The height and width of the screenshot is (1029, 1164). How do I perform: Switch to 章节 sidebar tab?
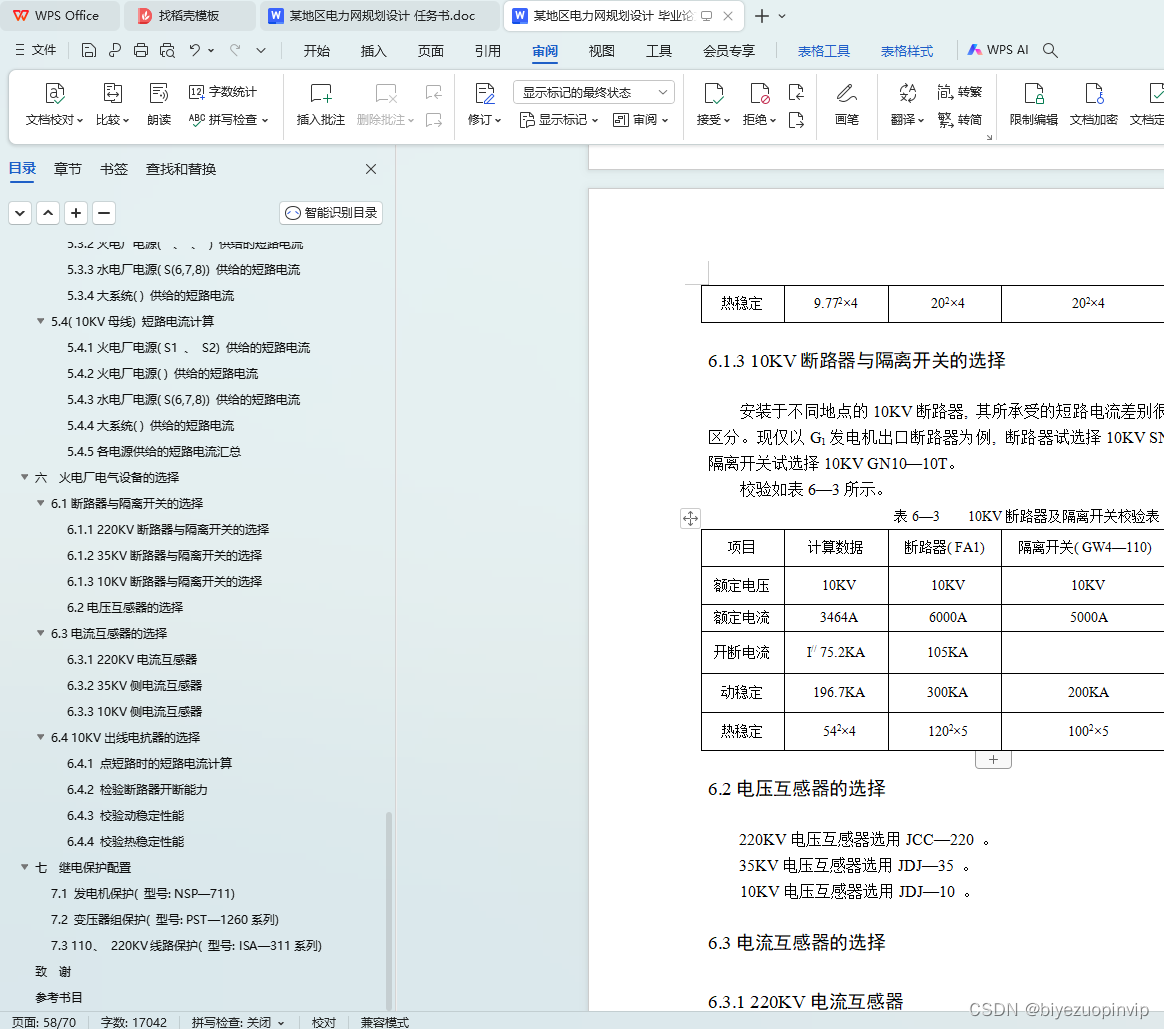(x=68, y=169)
